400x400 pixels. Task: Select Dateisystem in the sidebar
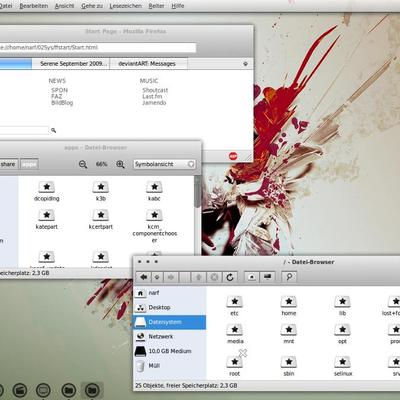tap(170, 322)
